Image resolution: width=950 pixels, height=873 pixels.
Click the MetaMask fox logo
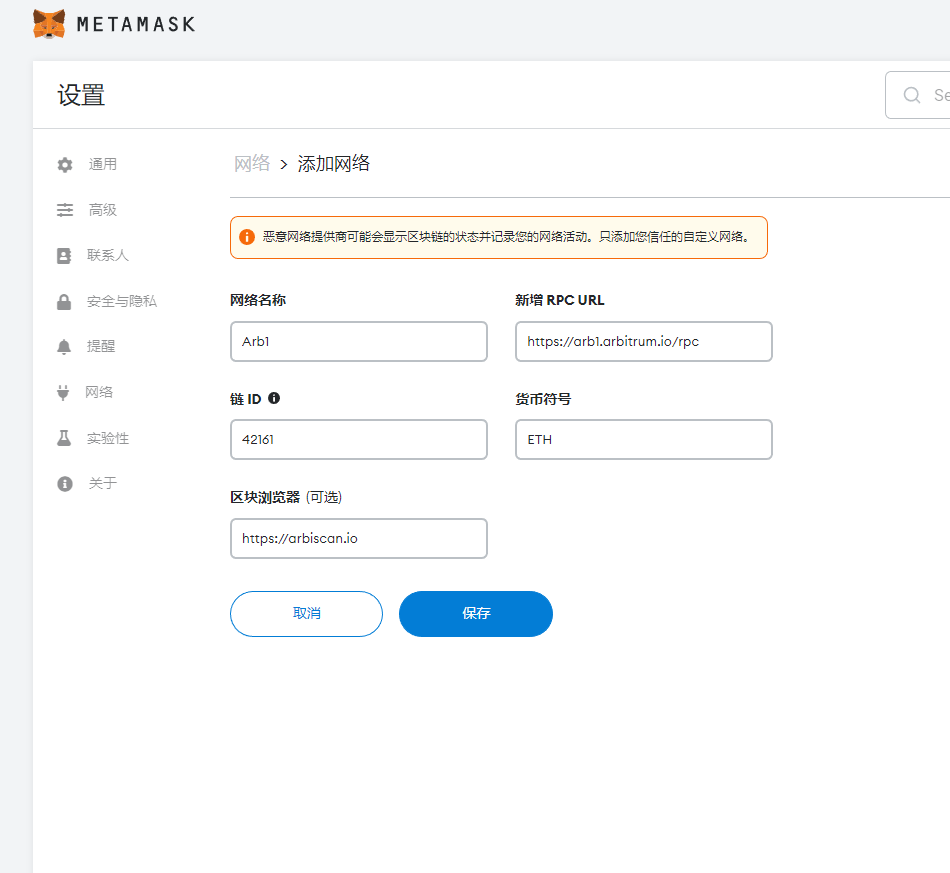tap(49, 24)
